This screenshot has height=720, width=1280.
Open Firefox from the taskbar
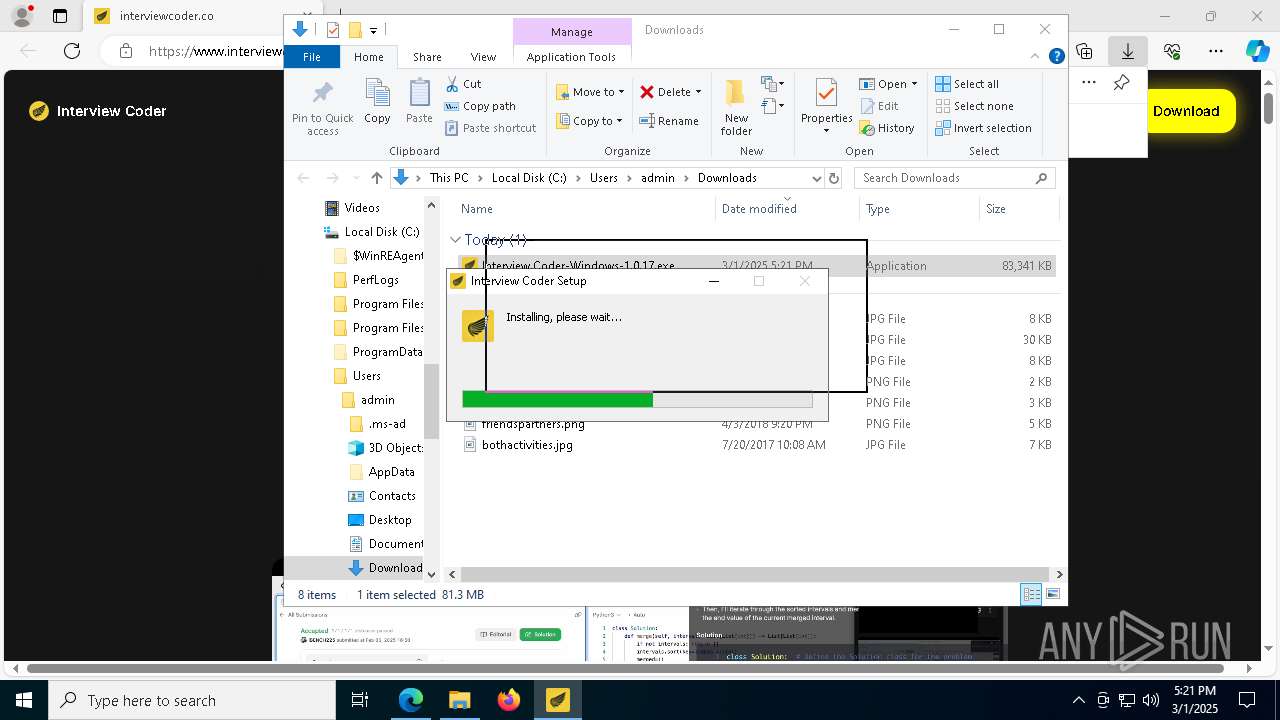pos(508,700)
